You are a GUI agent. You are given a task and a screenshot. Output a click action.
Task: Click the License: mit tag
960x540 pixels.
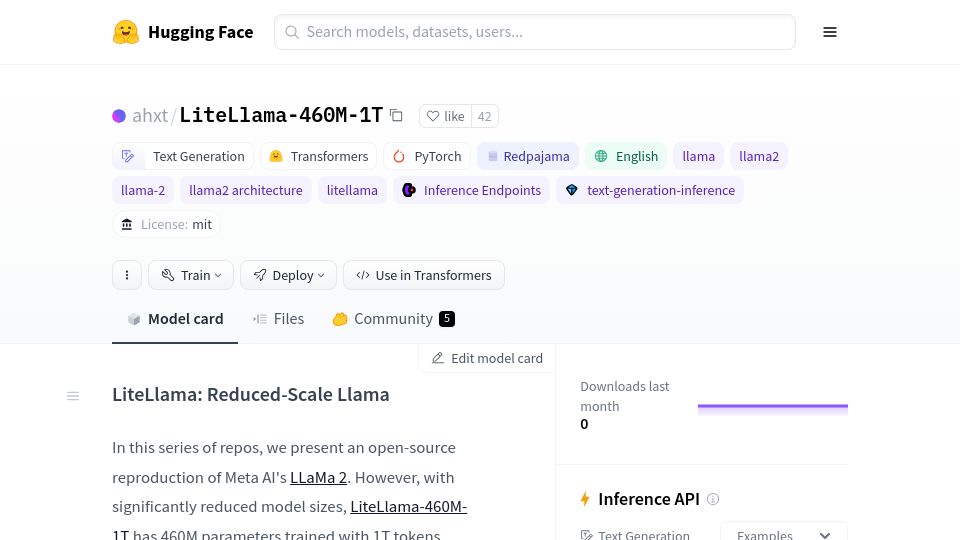tap(166, 224)
